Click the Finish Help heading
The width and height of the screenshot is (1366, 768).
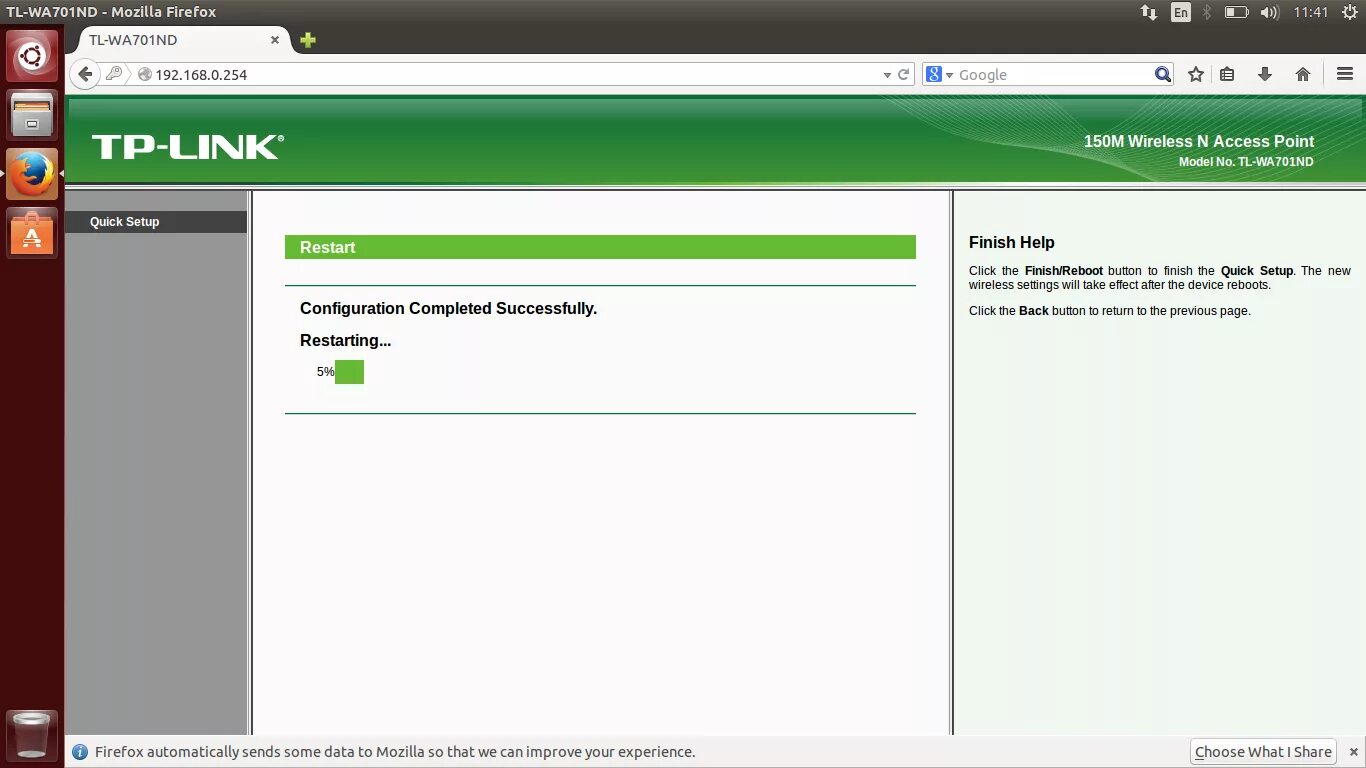click(1011, 242)
